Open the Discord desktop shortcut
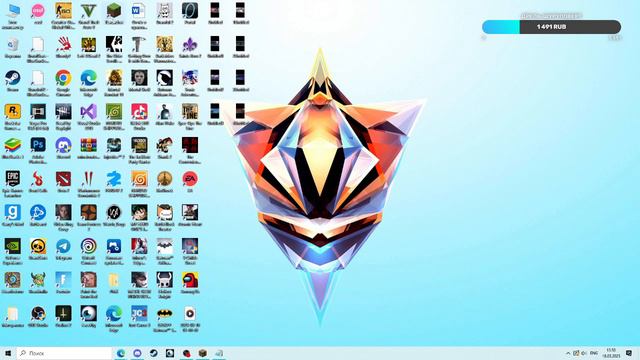 pos(63,145)
